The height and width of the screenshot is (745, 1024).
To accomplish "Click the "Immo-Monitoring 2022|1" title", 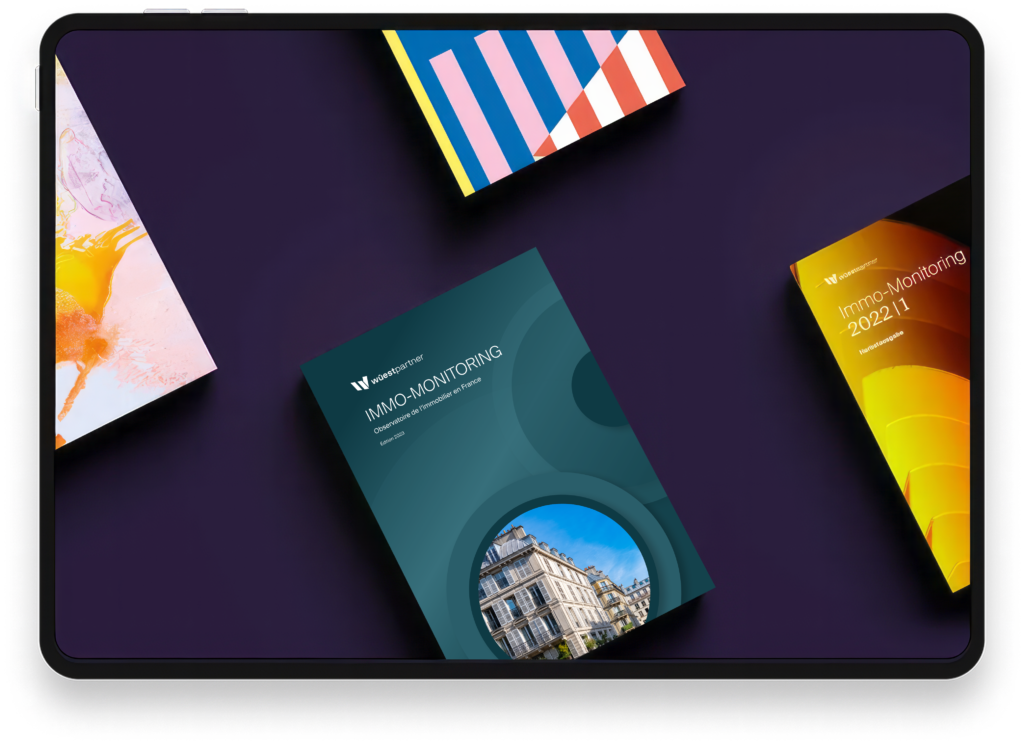I will [x=902, y=293].
